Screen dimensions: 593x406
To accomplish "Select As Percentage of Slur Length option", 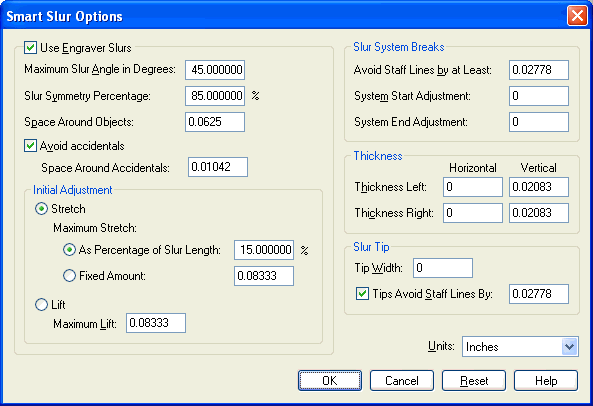I will click(x=69, y=250).
